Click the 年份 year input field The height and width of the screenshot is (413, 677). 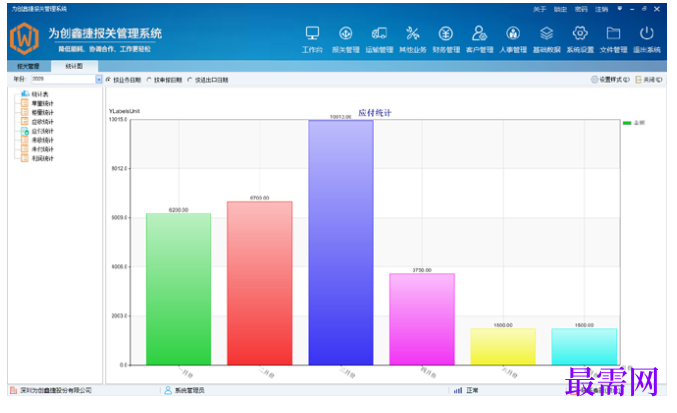click(63, 79)
